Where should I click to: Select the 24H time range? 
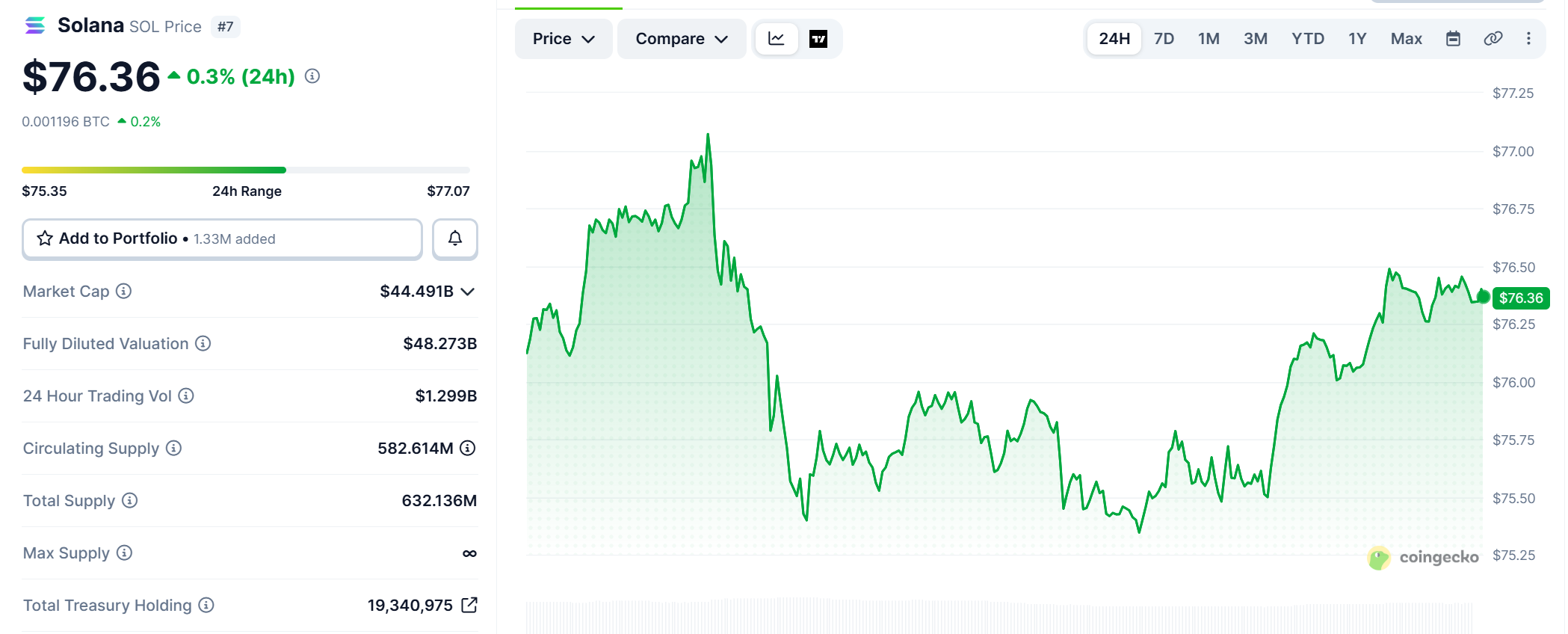1114,39
